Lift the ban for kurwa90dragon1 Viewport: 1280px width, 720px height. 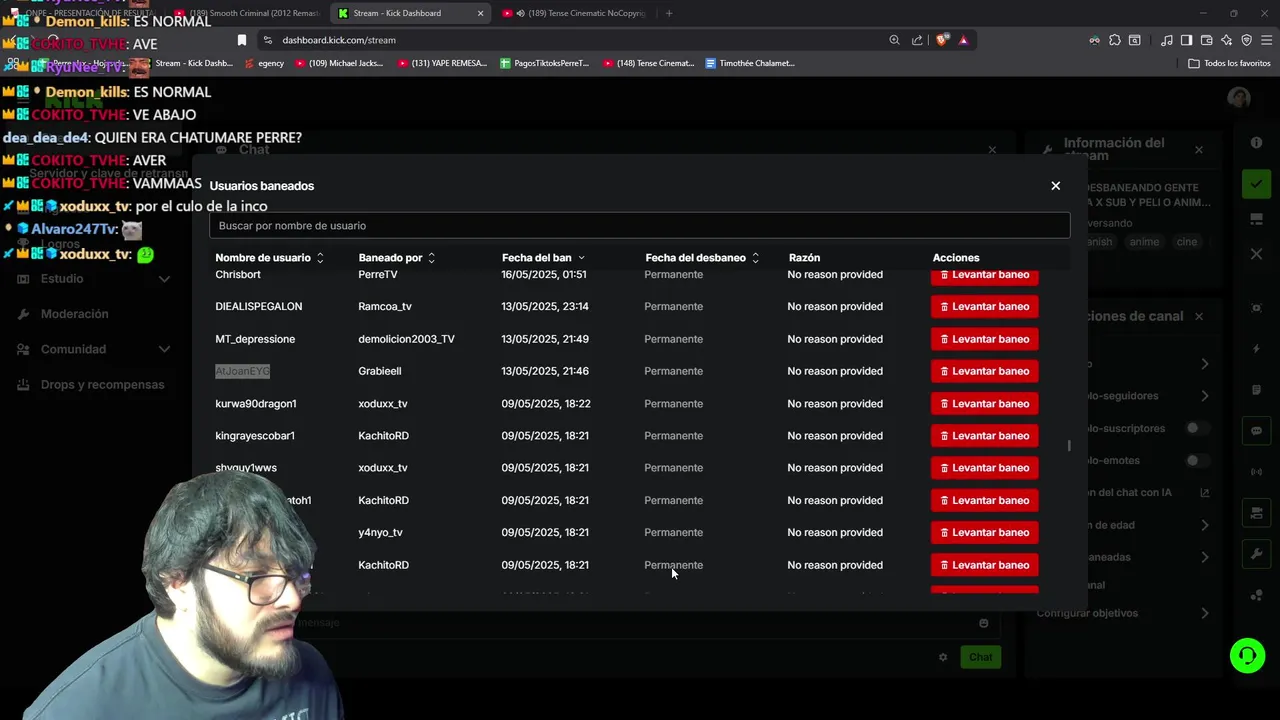(984, 404)
